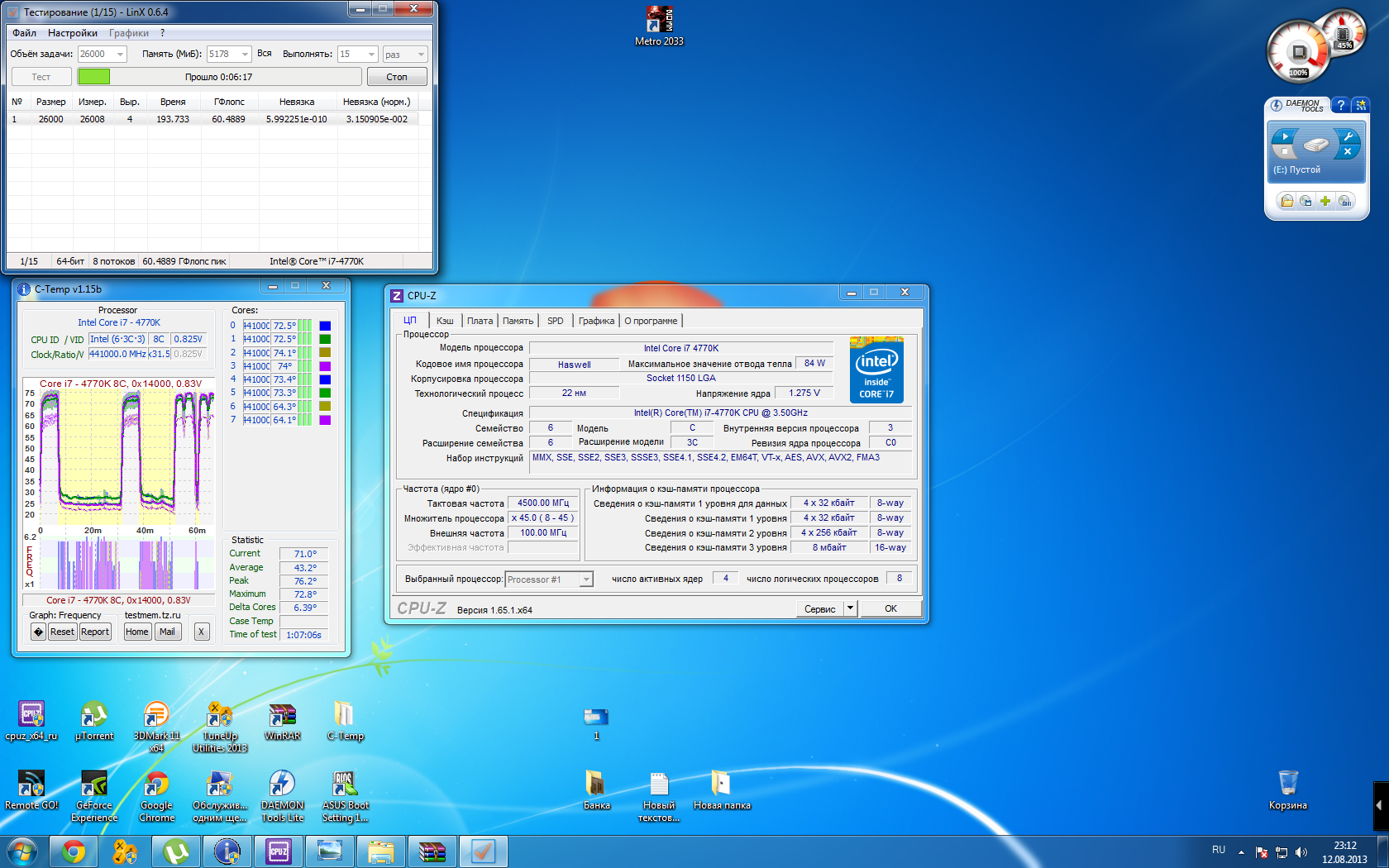Click the green plus icon in DAEMON Tools gadget
The image size is (1389, 868).
point(1325,201)
